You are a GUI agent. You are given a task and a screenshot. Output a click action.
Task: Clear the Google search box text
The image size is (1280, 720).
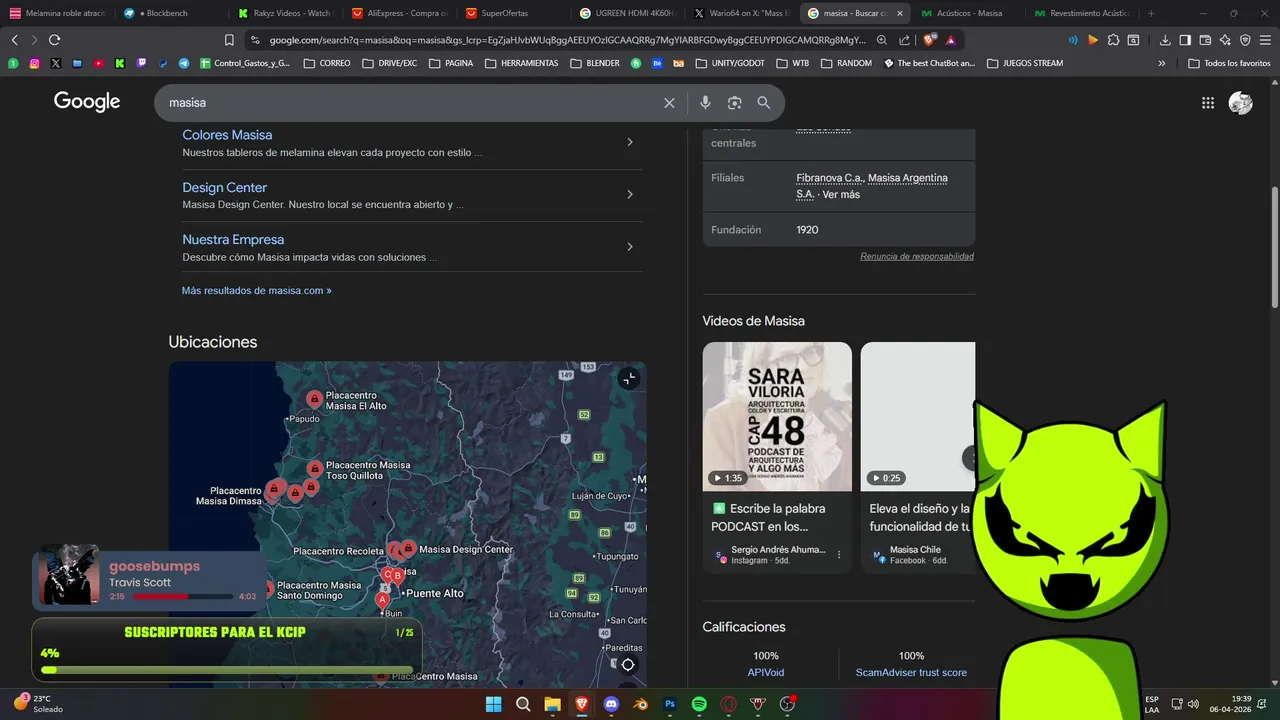coord(669,103)
